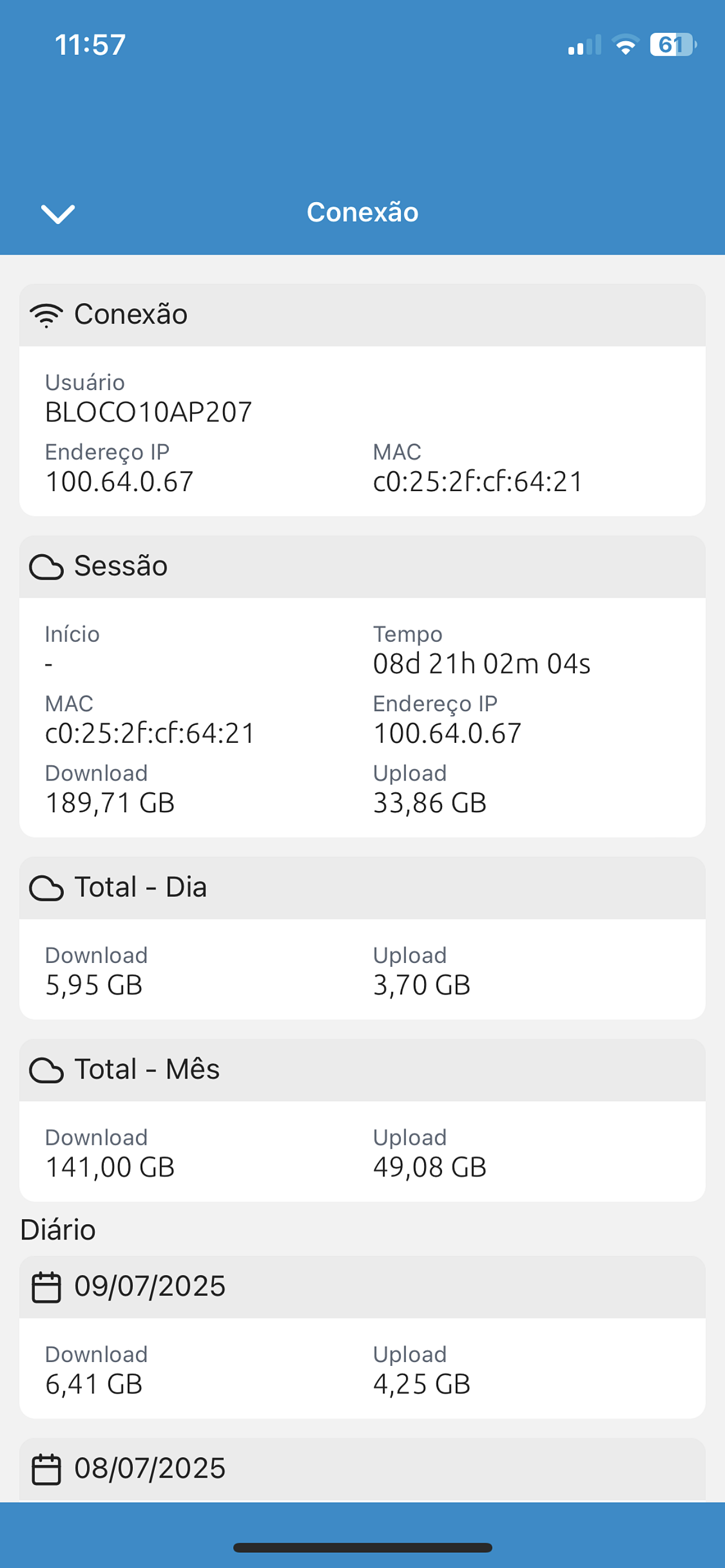
Task: Tap the monthly Download value 141,00 GB
Action: 110,1167
